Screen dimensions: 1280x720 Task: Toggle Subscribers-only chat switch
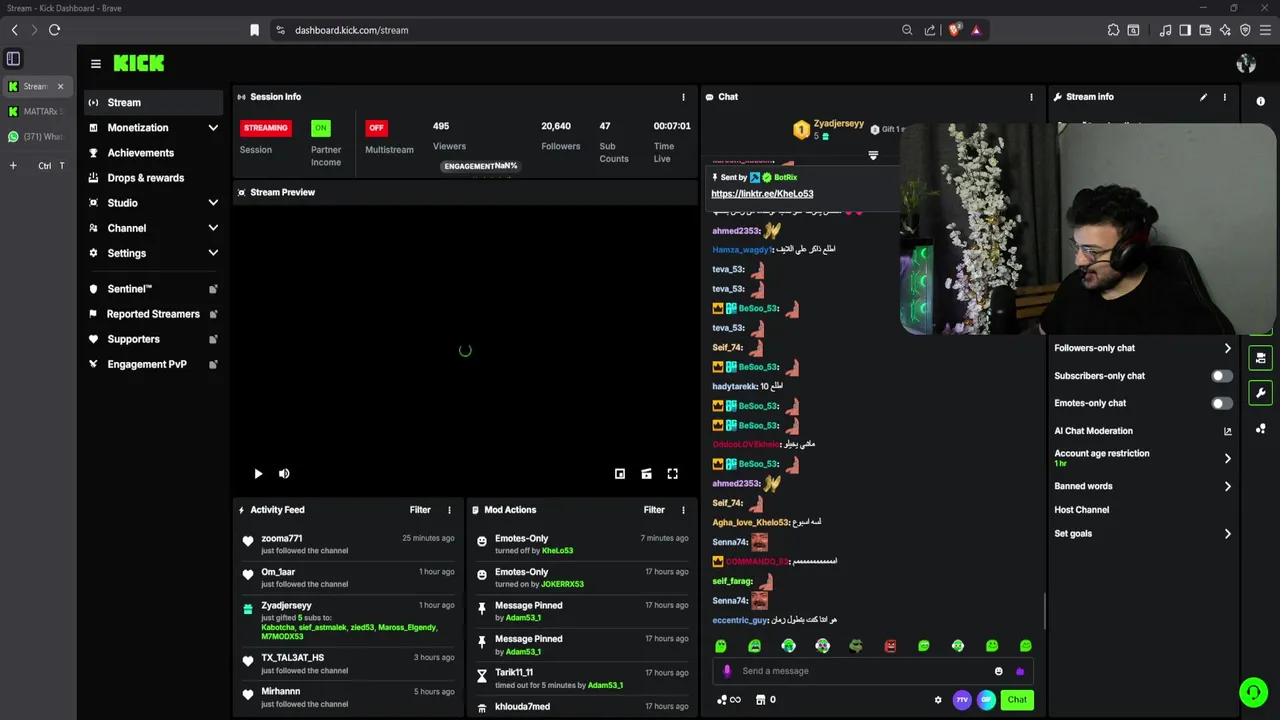(x=1221, y=376)
